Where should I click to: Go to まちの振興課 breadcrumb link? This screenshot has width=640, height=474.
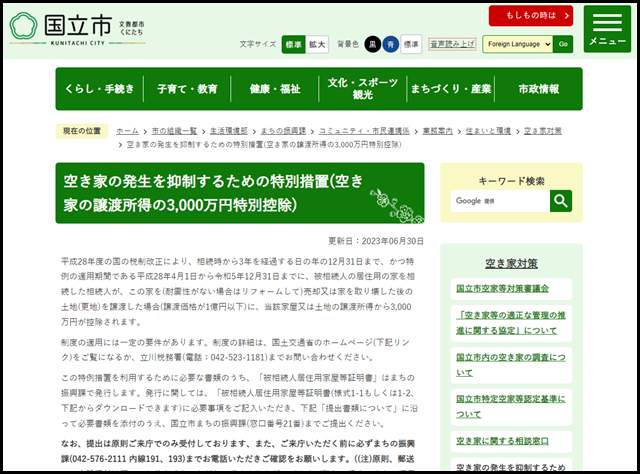[283, 131]
